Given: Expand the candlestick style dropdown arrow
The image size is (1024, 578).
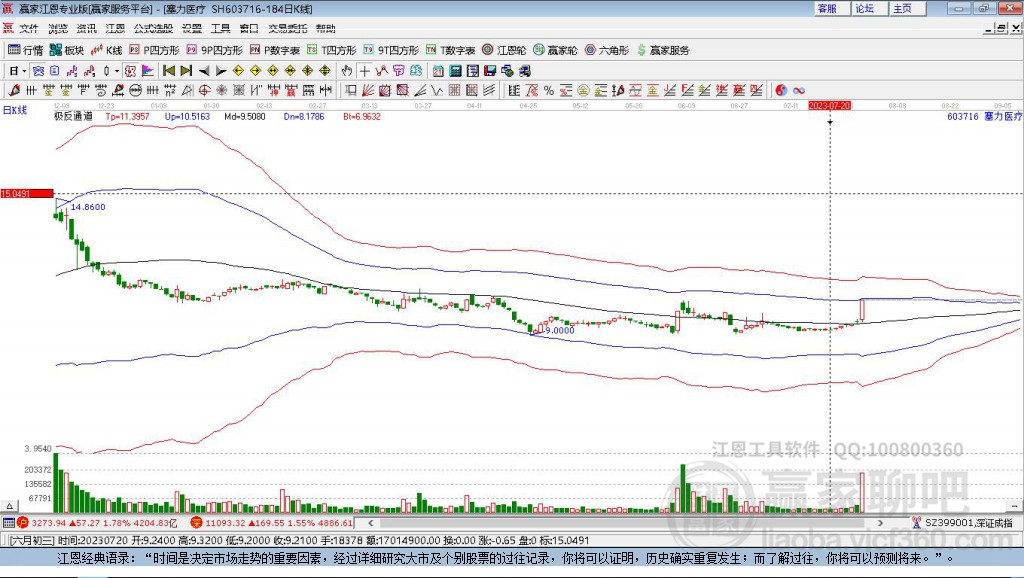Looking at the screenshot, I should coord(116,71).
